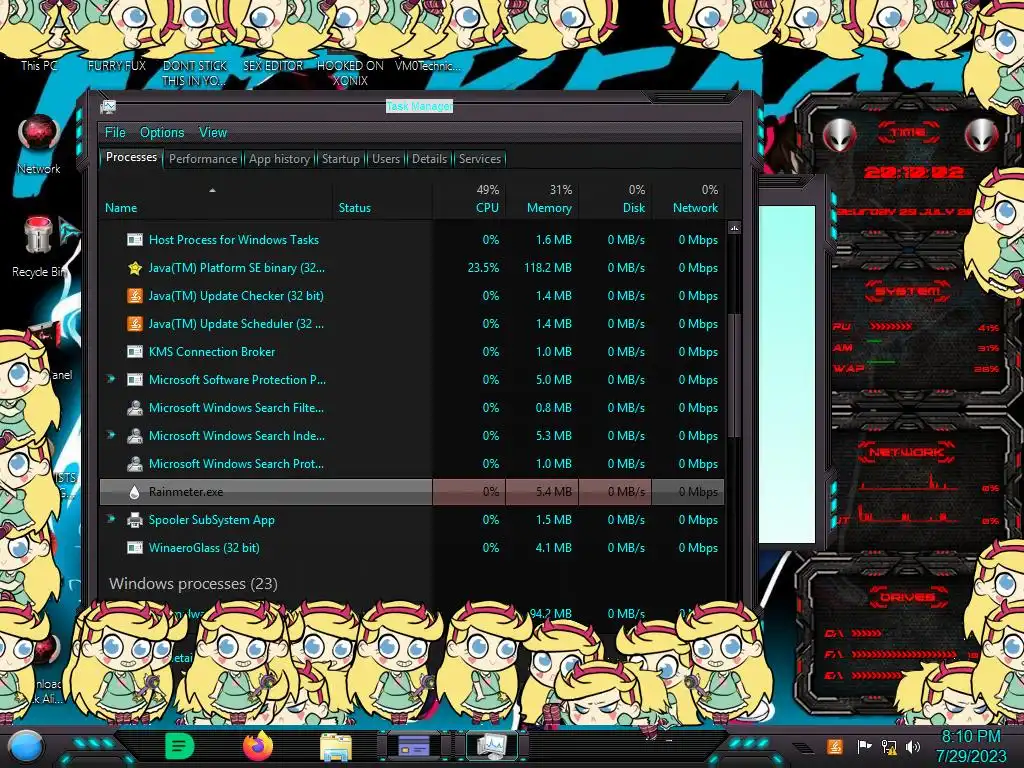Select the Rainmeter.exe process row

(x=412, y=492)
